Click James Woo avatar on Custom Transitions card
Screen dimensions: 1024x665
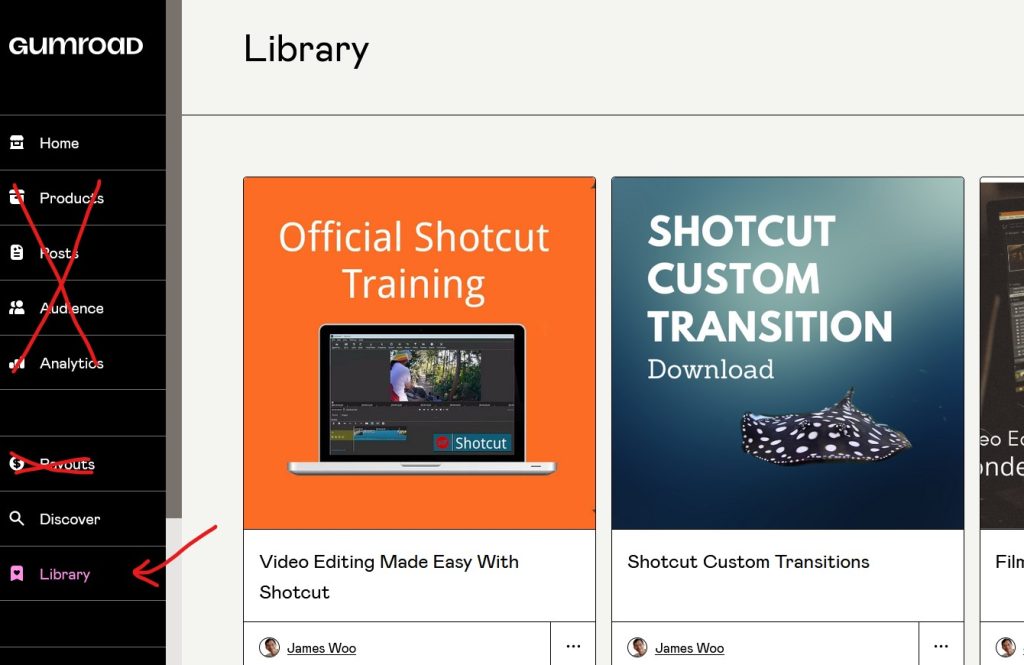(637, 647)
